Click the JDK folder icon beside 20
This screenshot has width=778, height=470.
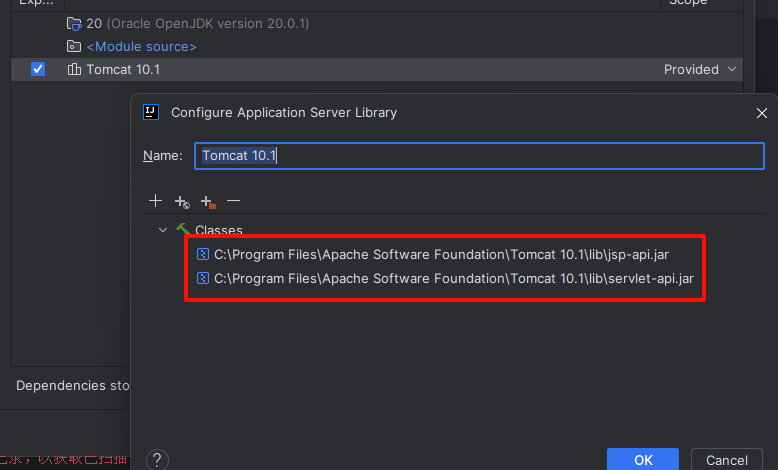click(74, 23)
